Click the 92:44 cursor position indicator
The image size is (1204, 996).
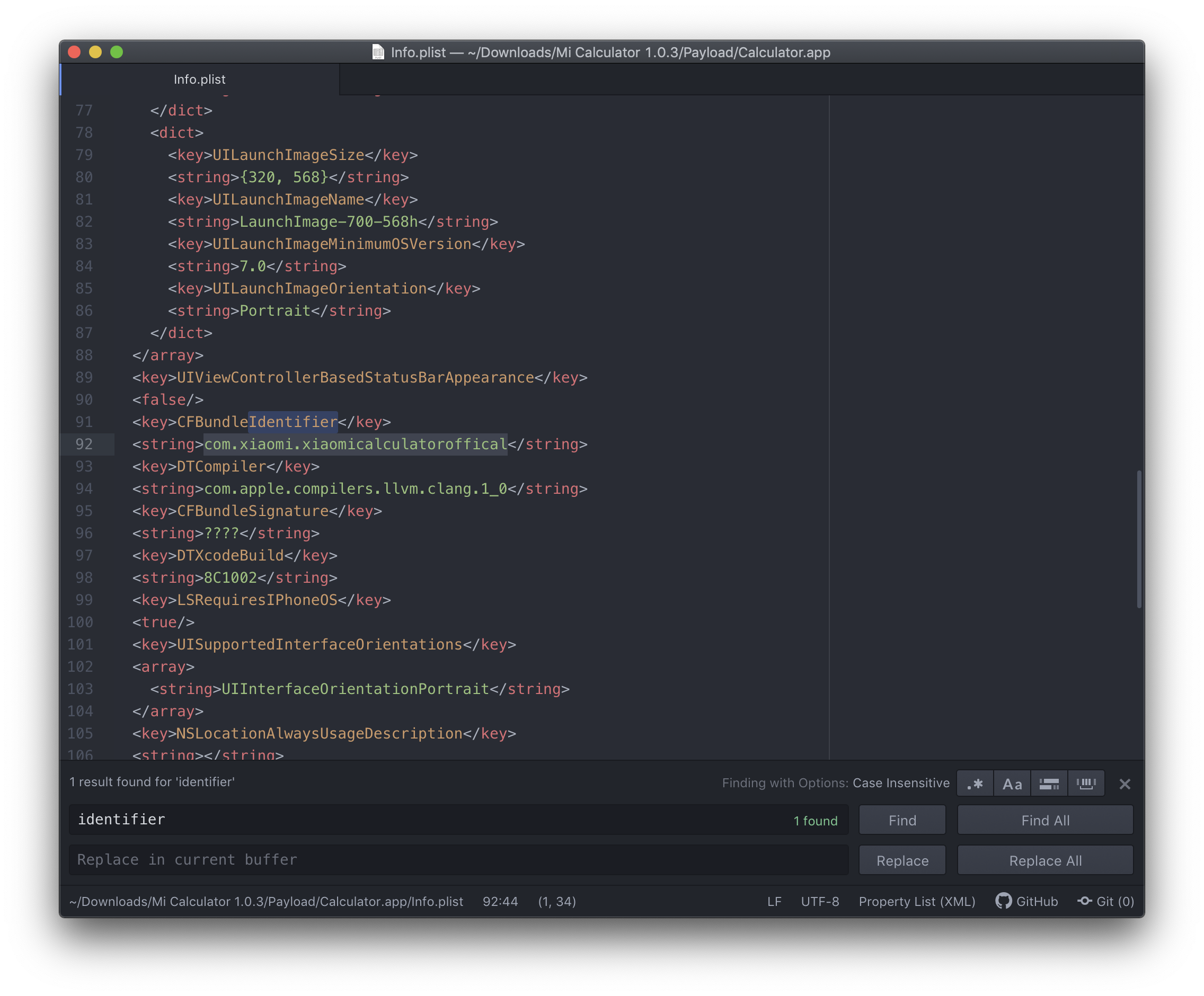coord(500,902)
